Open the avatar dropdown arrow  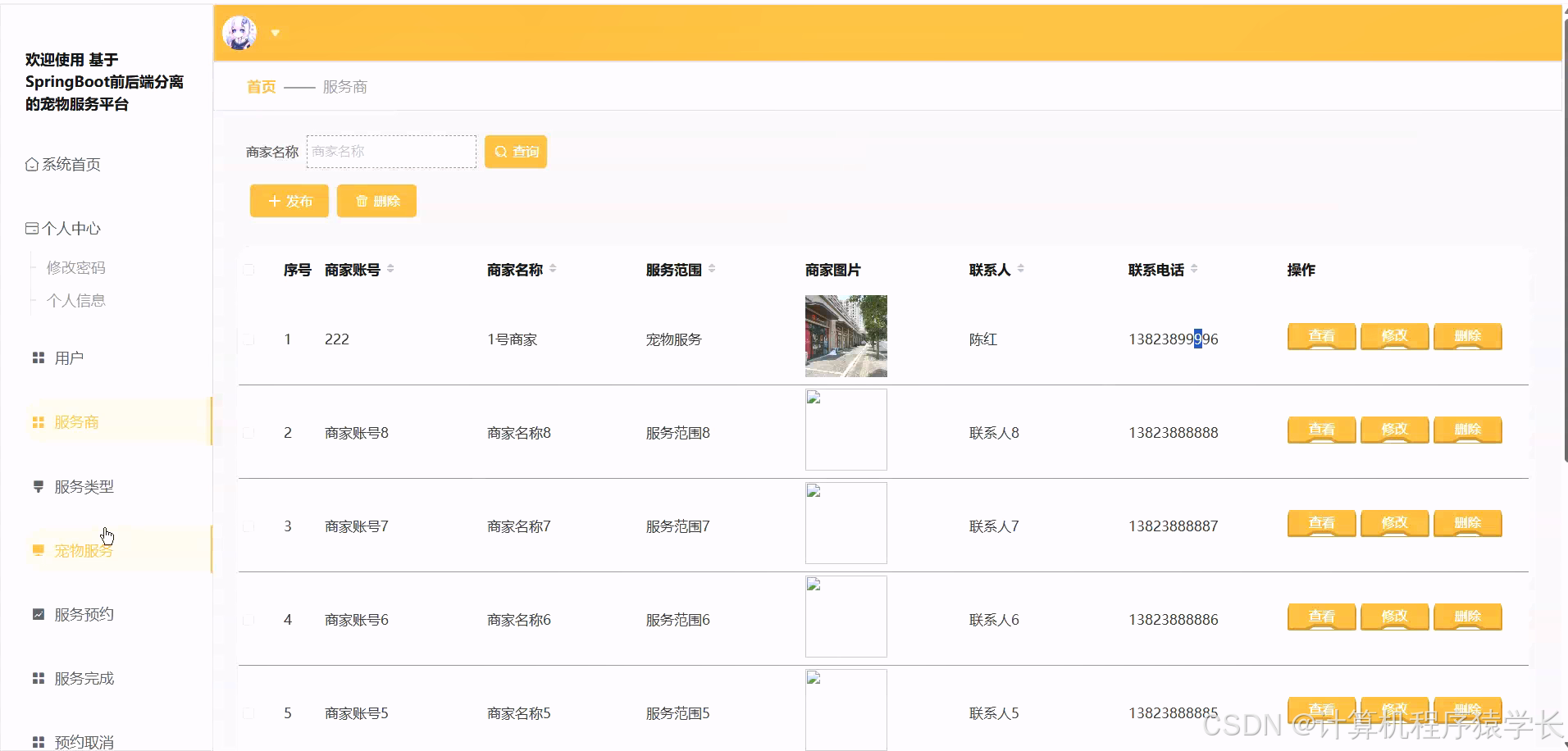[x=276, y=33]
